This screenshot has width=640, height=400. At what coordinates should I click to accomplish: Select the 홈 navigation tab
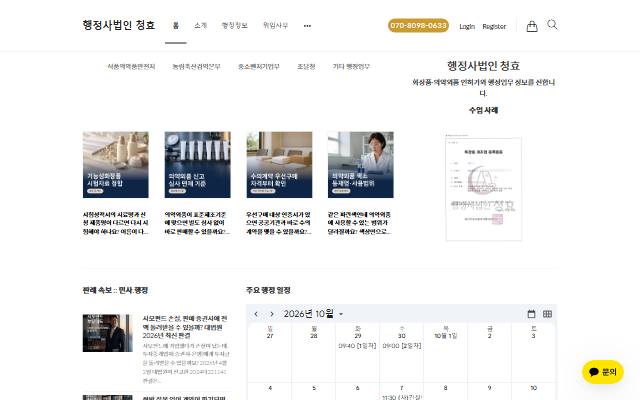176,25
